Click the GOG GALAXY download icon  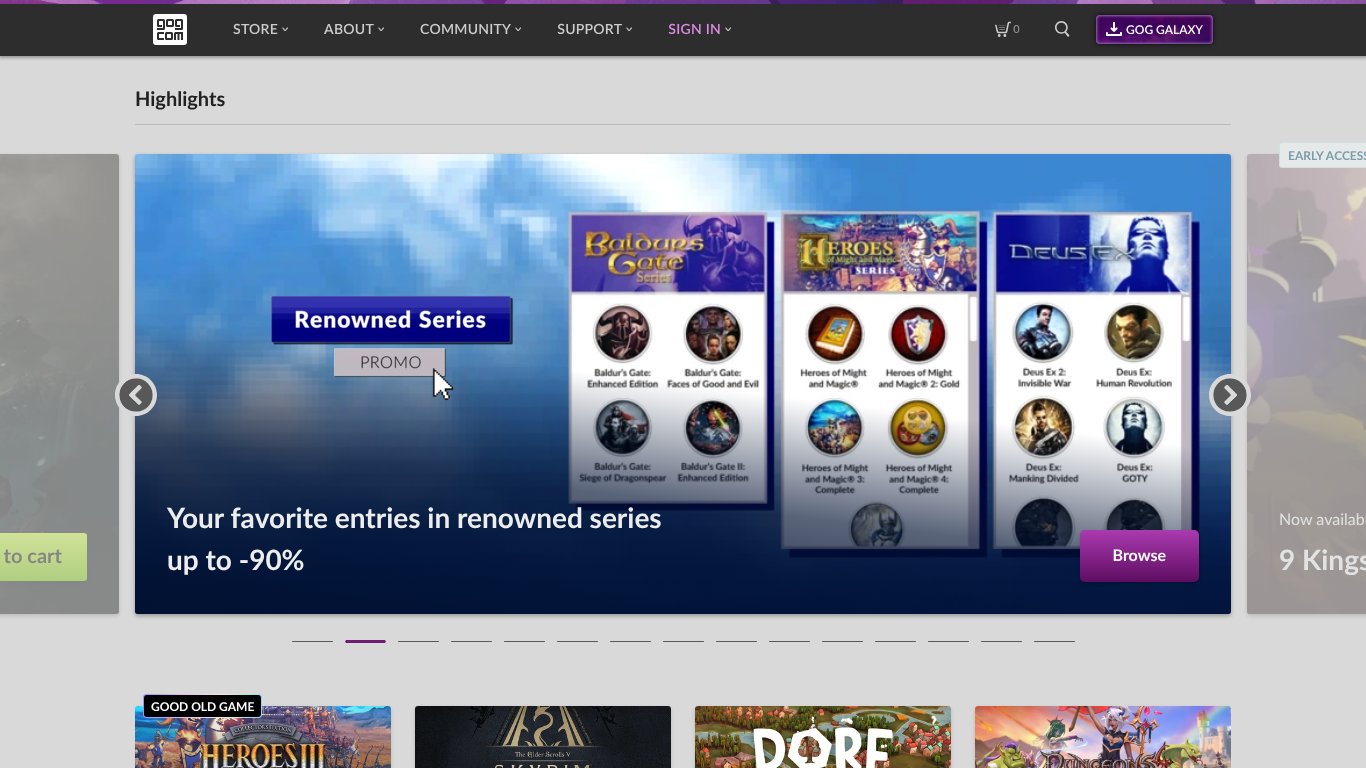coord(1113,29)
